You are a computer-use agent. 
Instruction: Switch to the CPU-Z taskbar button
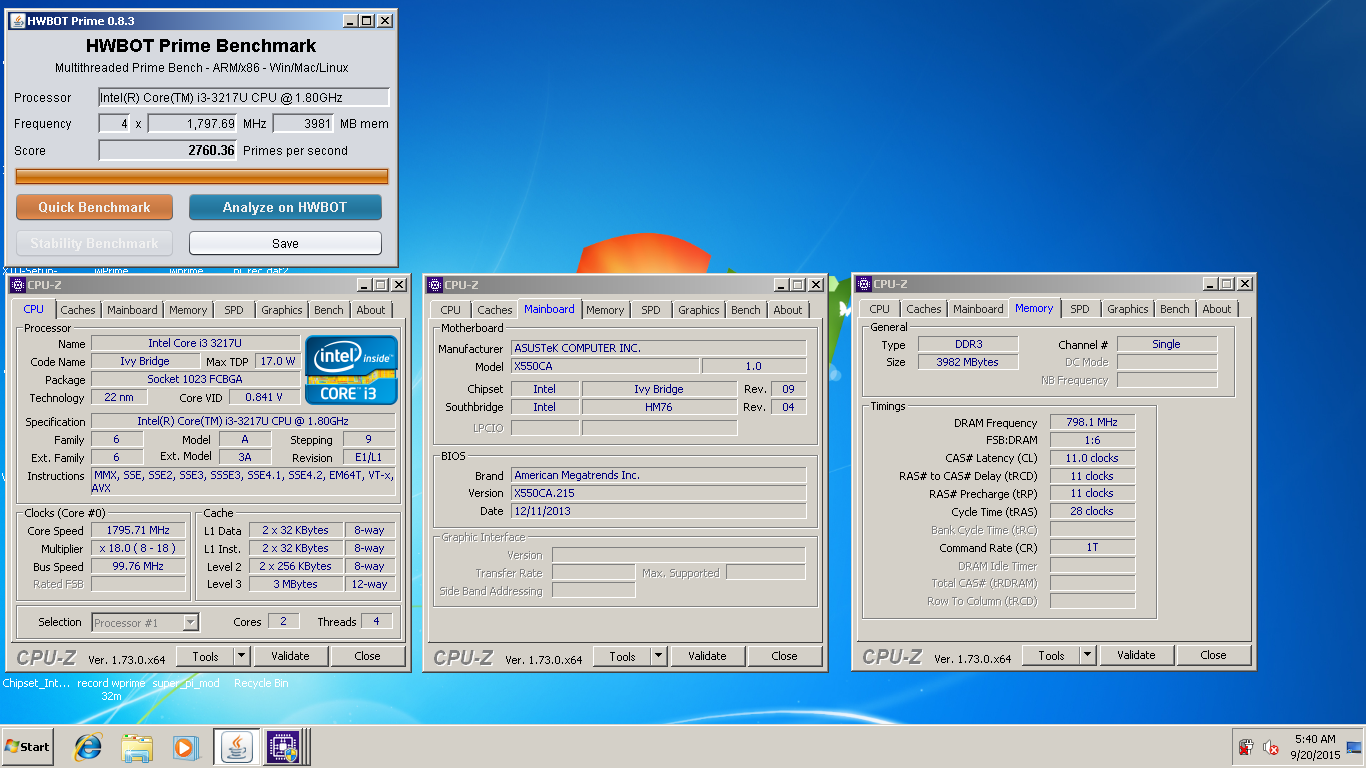[284, 747]
